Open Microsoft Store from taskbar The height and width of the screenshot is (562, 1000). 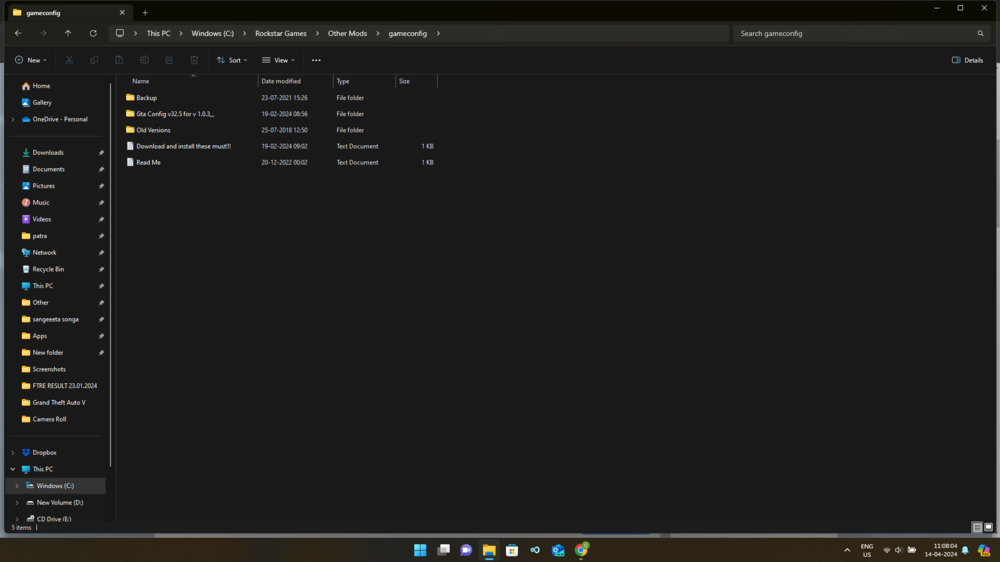[x=512, y=550]
